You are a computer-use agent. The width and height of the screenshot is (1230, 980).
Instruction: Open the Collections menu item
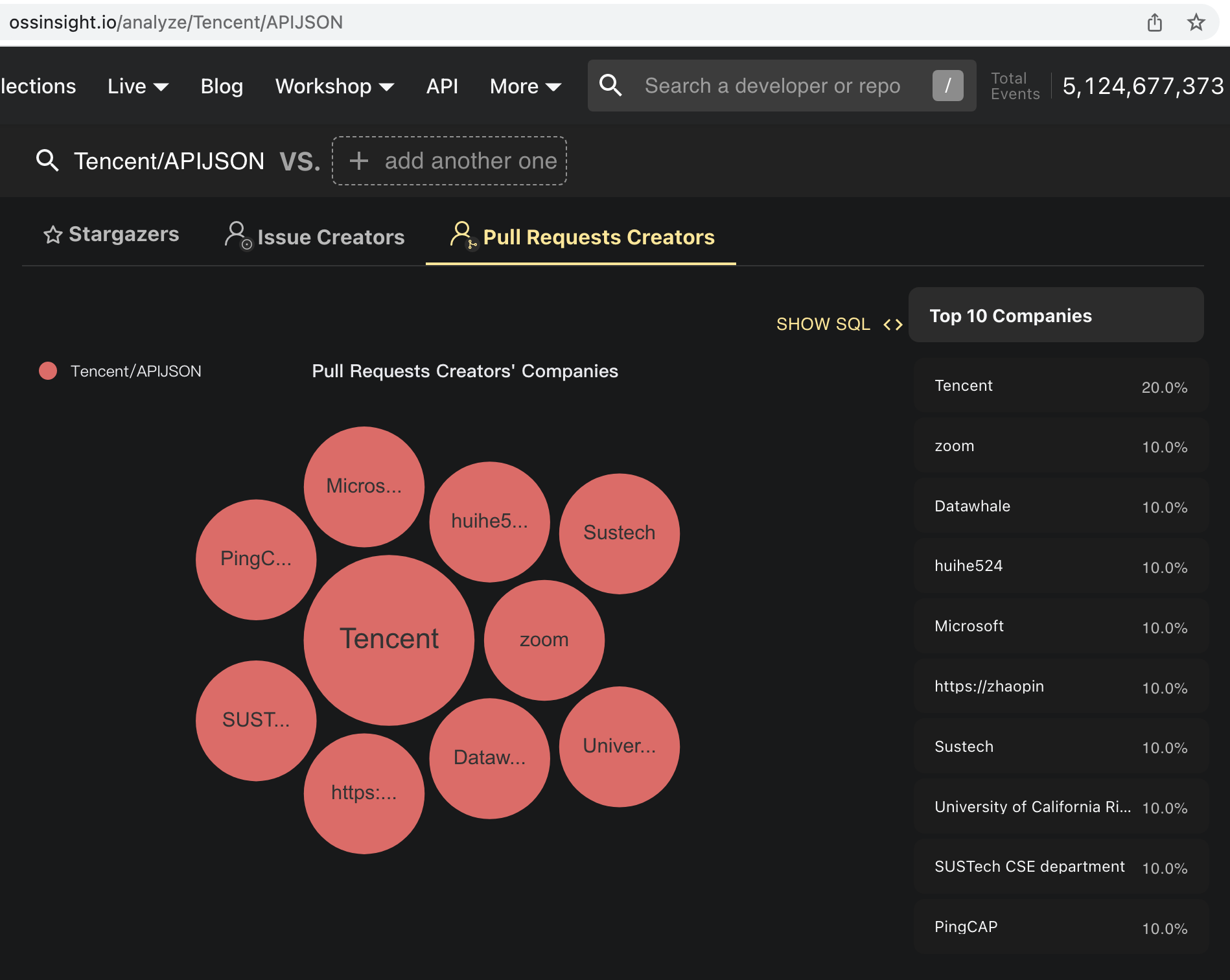(38, 86)
